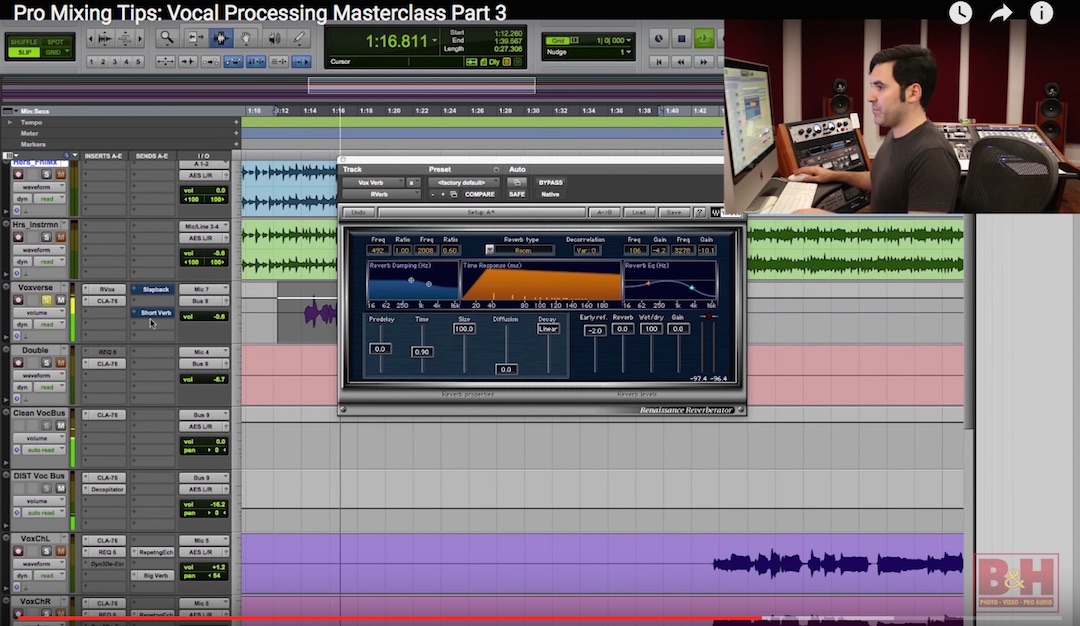This screenshot has width=1080, height=626.
Task: Mute the Double track
Action: coord(59,362)
